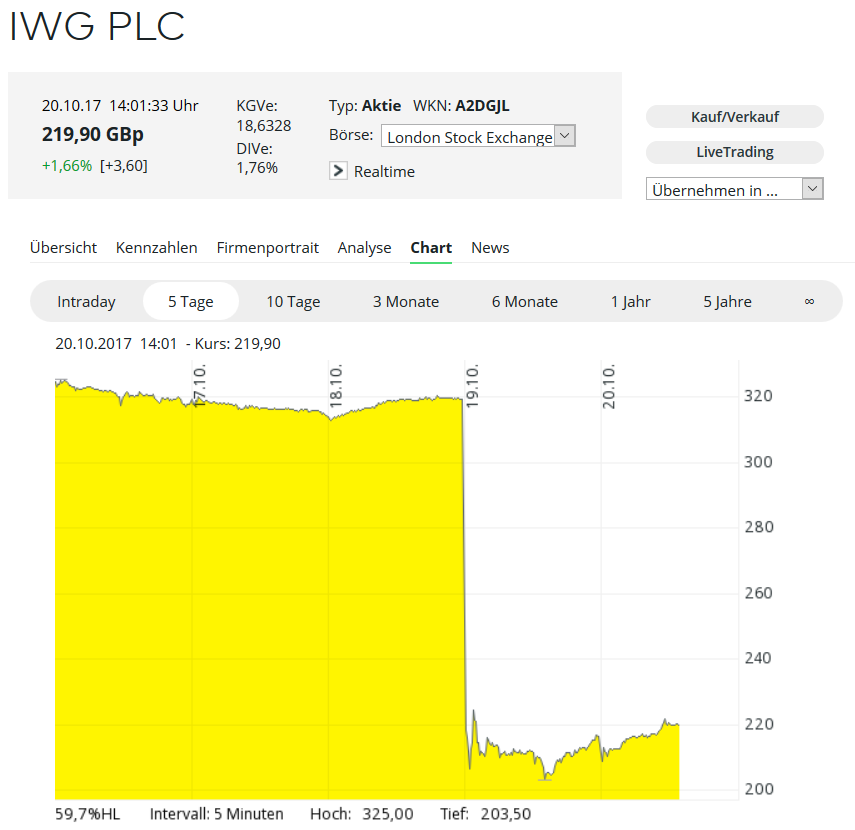Click the 320 y-axis label
The width and height of the screenshot is (855, 830).
click(x=758, y=396)
